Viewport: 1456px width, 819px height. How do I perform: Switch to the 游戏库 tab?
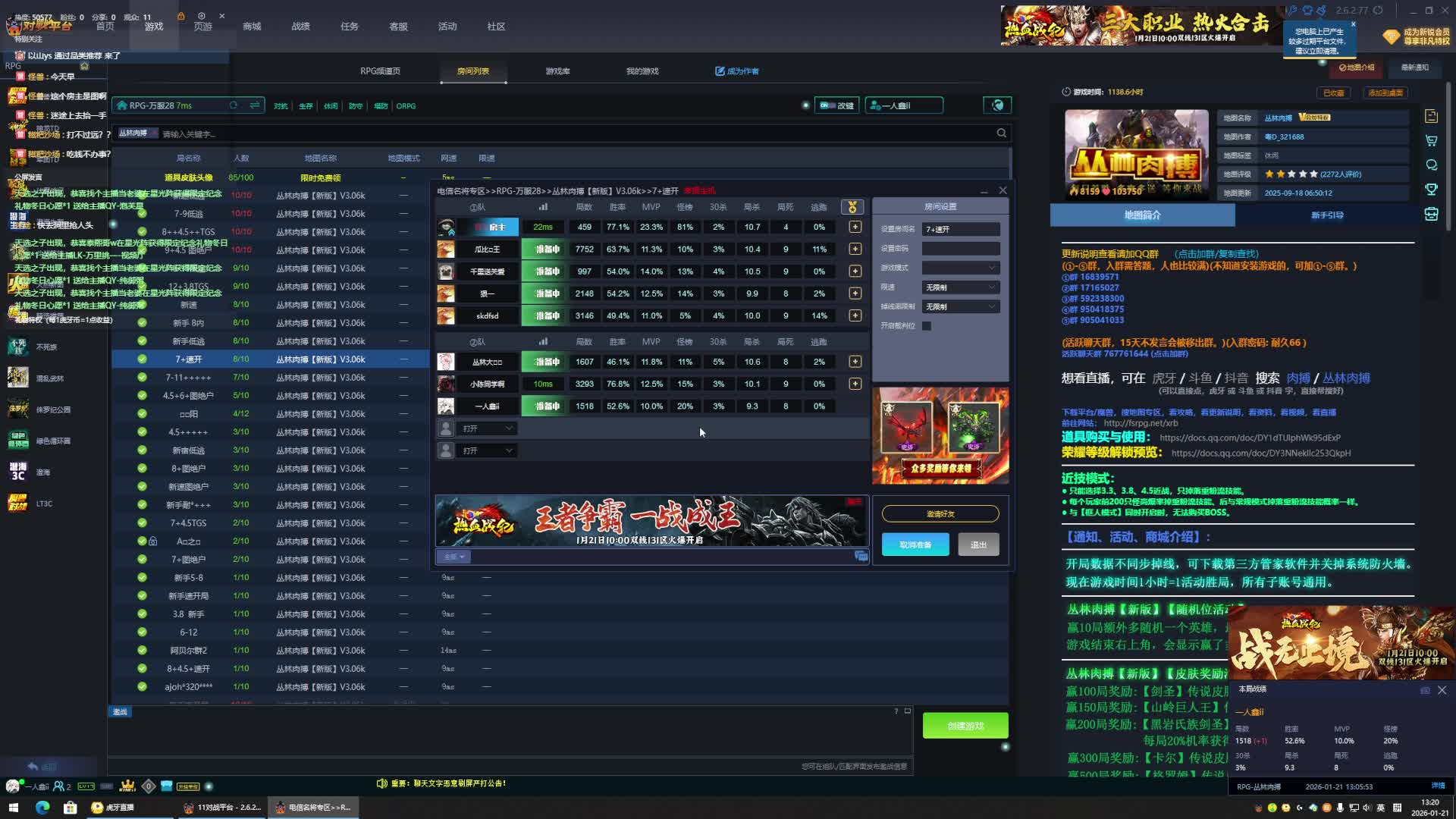point(557,71)
